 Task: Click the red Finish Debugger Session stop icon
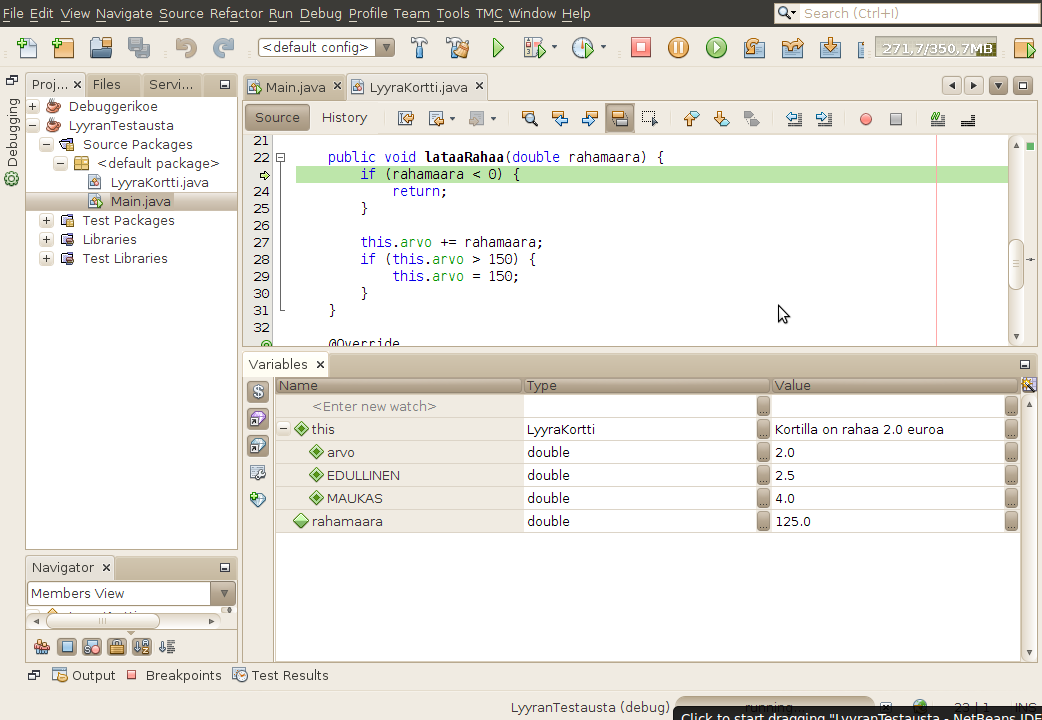tap(641, 47)
